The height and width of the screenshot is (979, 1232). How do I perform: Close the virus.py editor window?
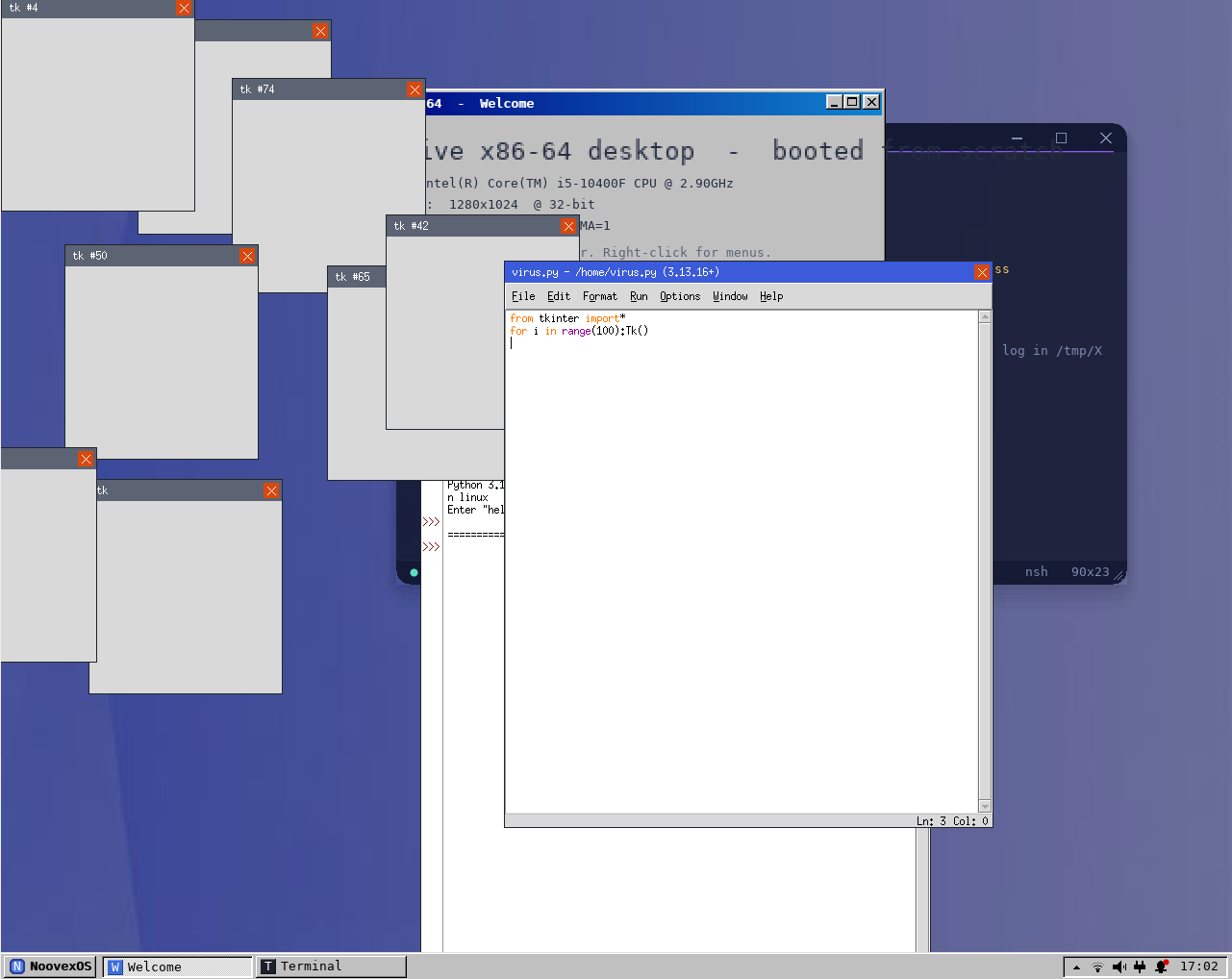coord(982,272)
